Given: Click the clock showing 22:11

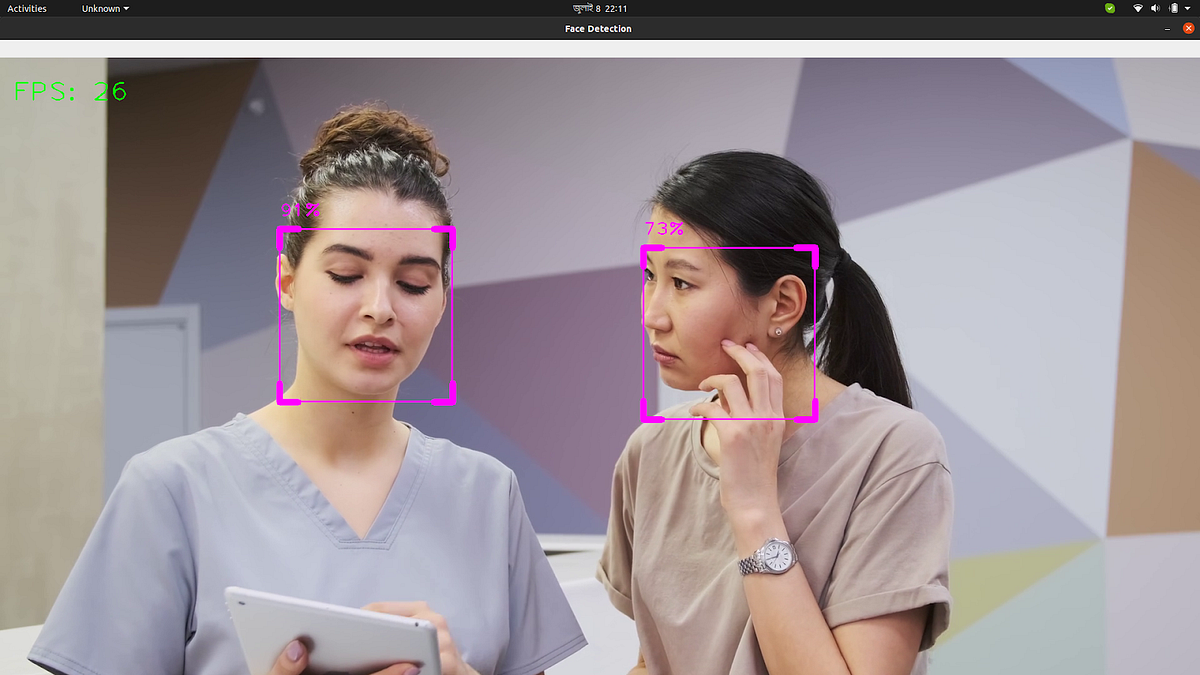Looking at the screenshot, I should 618,8.
